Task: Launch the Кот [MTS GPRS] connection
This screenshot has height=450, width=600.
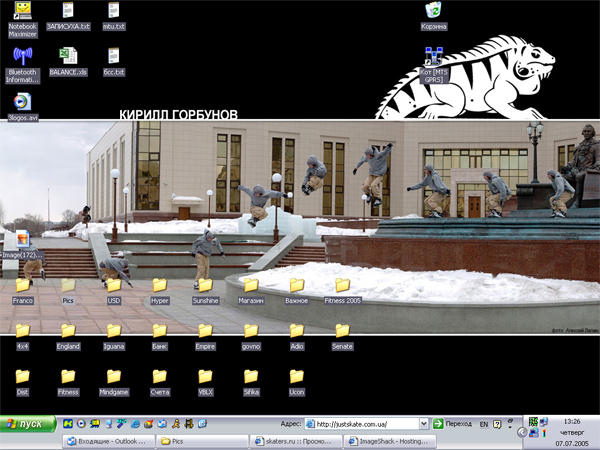Action: coord(434,57)
